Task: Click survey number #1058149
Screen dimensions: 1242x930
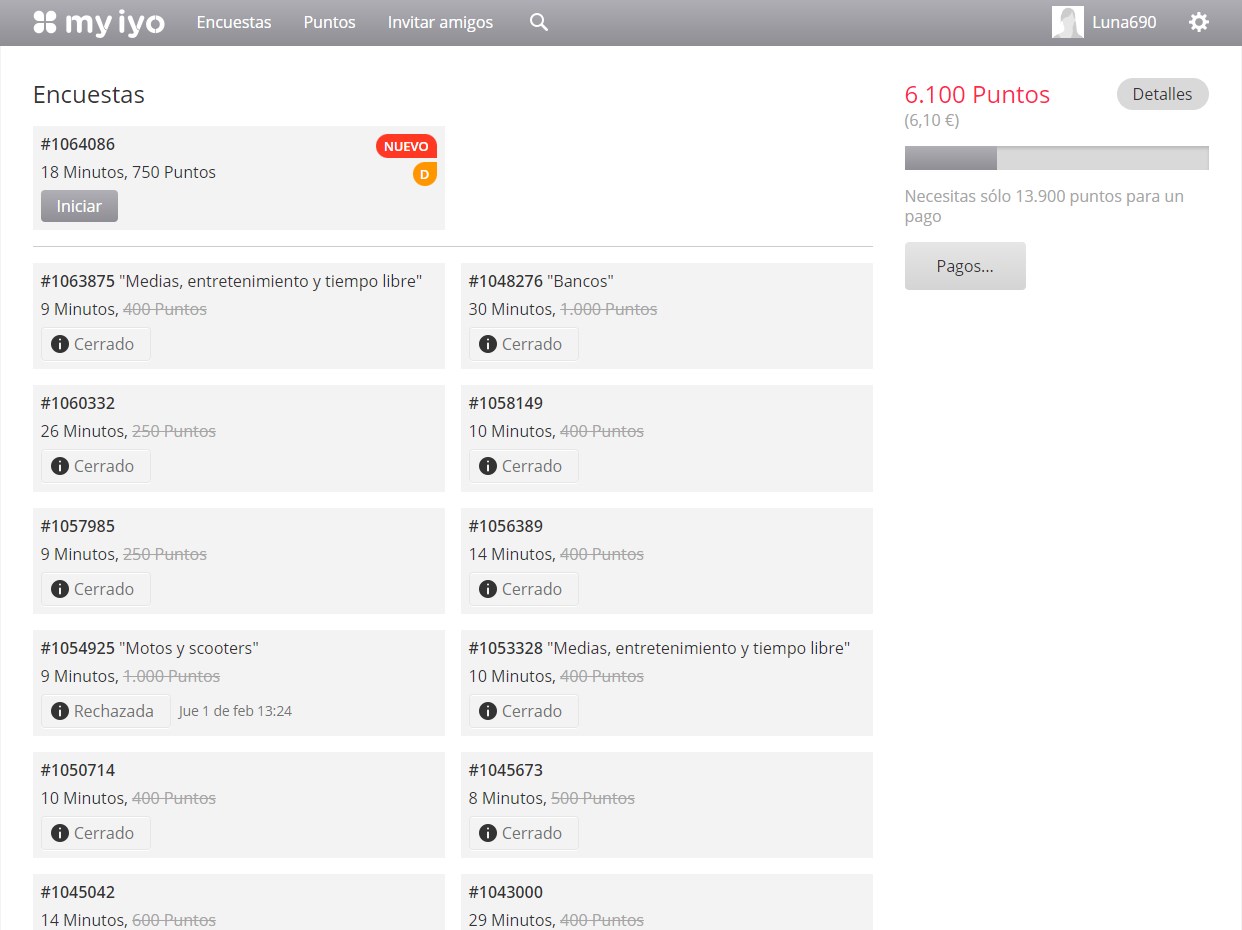Action: point(506,403)
